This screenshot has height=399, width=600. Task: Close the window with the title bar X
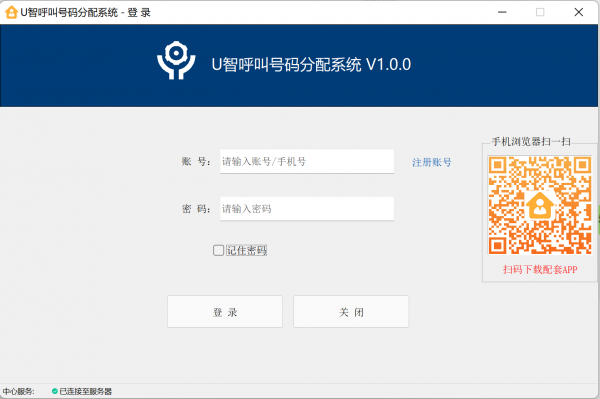pyautogui.click(x=579, y=12)
